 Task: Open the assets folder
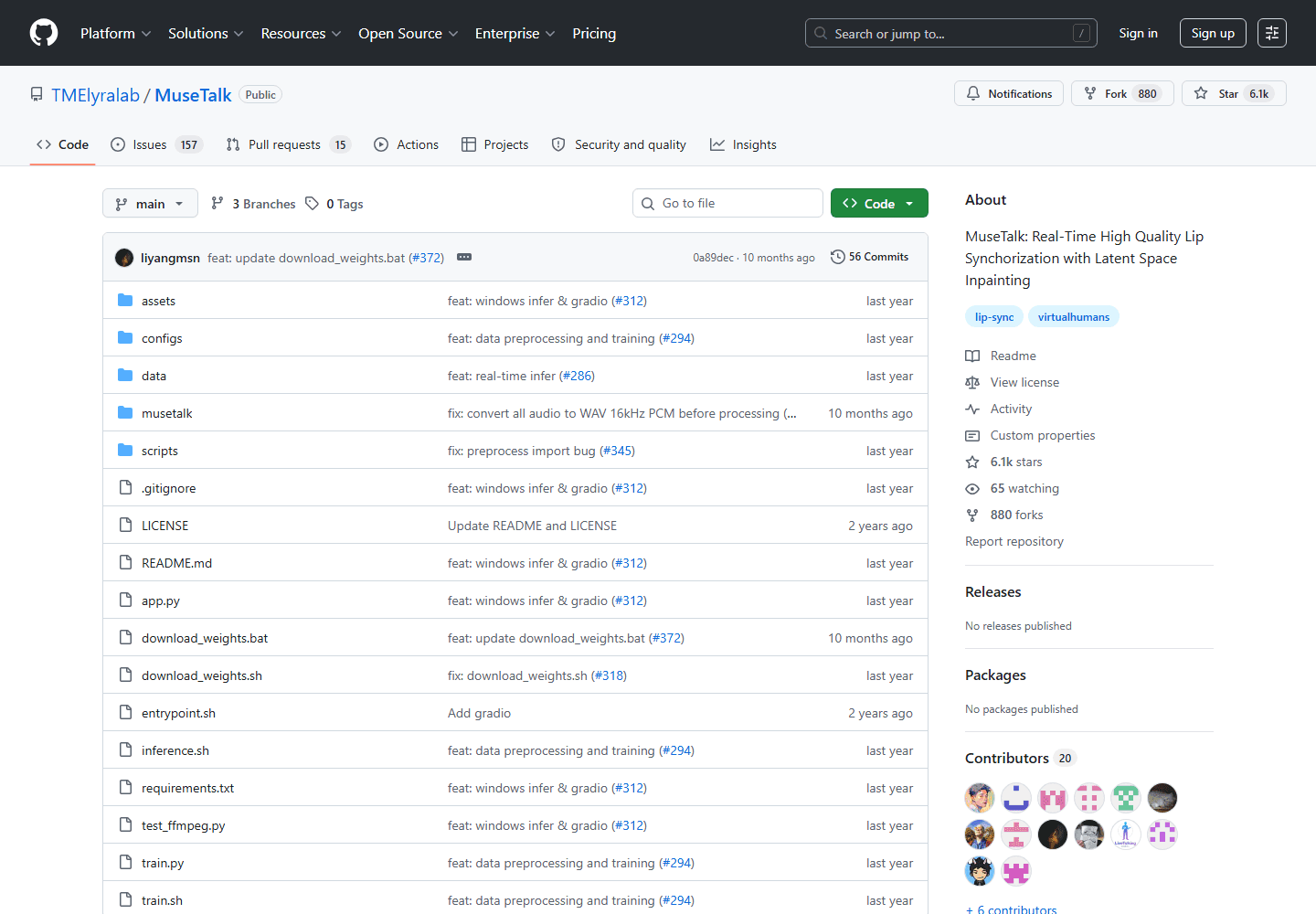coord(158,301)
